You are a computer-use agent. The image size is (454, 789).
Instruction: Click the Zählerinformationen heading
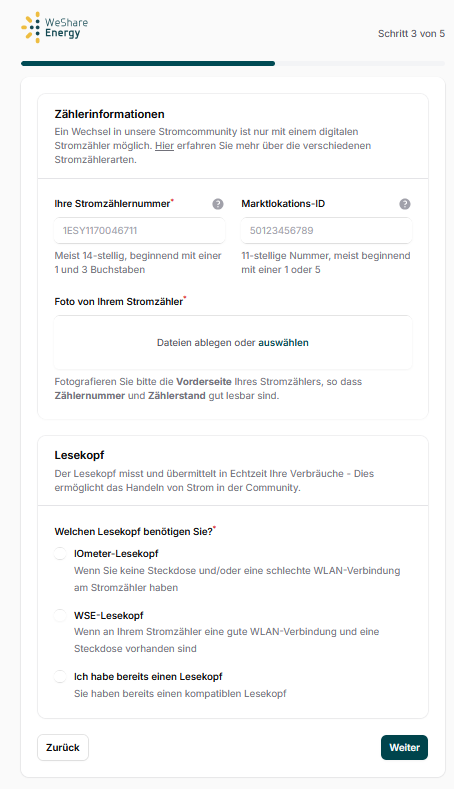pyautogui.click(x=110, y=114)
